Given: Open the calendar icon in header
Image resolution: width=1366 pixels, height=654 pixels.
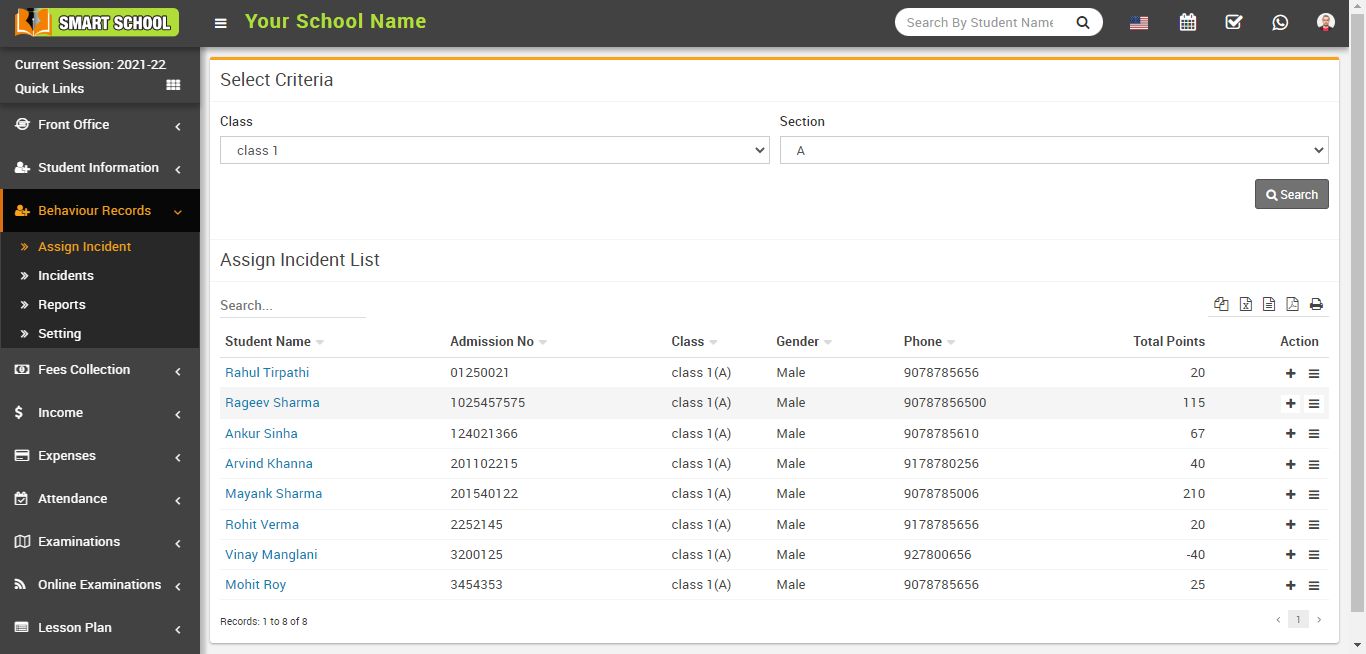Looking at the screenshot, I should [x=1187, y=22].
